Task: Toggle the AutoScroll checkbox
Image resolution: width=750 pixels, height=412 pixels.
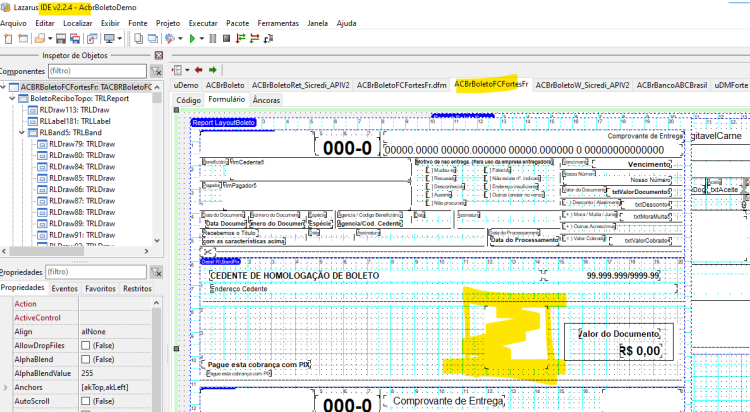Action: click(x=86, y=401)
